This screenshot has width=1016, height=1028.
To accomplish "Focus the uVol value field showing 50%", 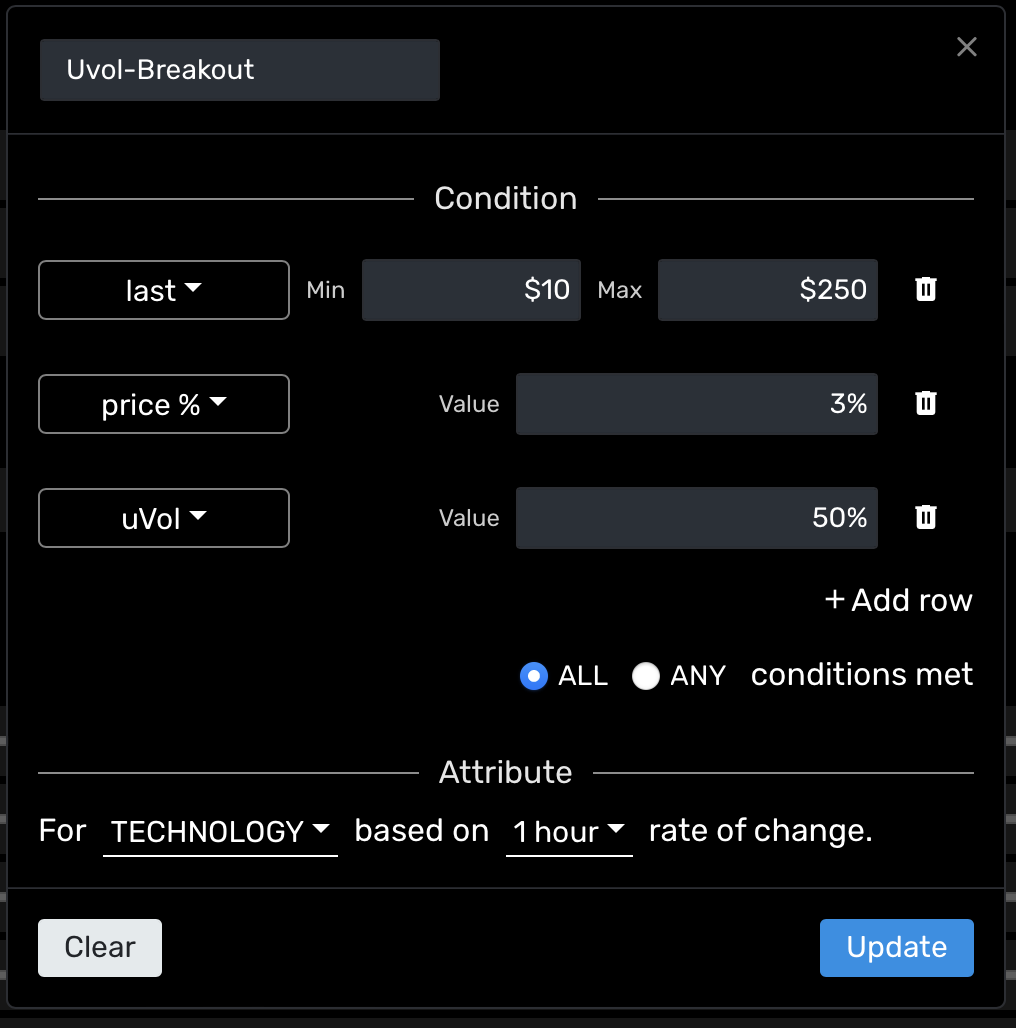I will tap(696, 518).
